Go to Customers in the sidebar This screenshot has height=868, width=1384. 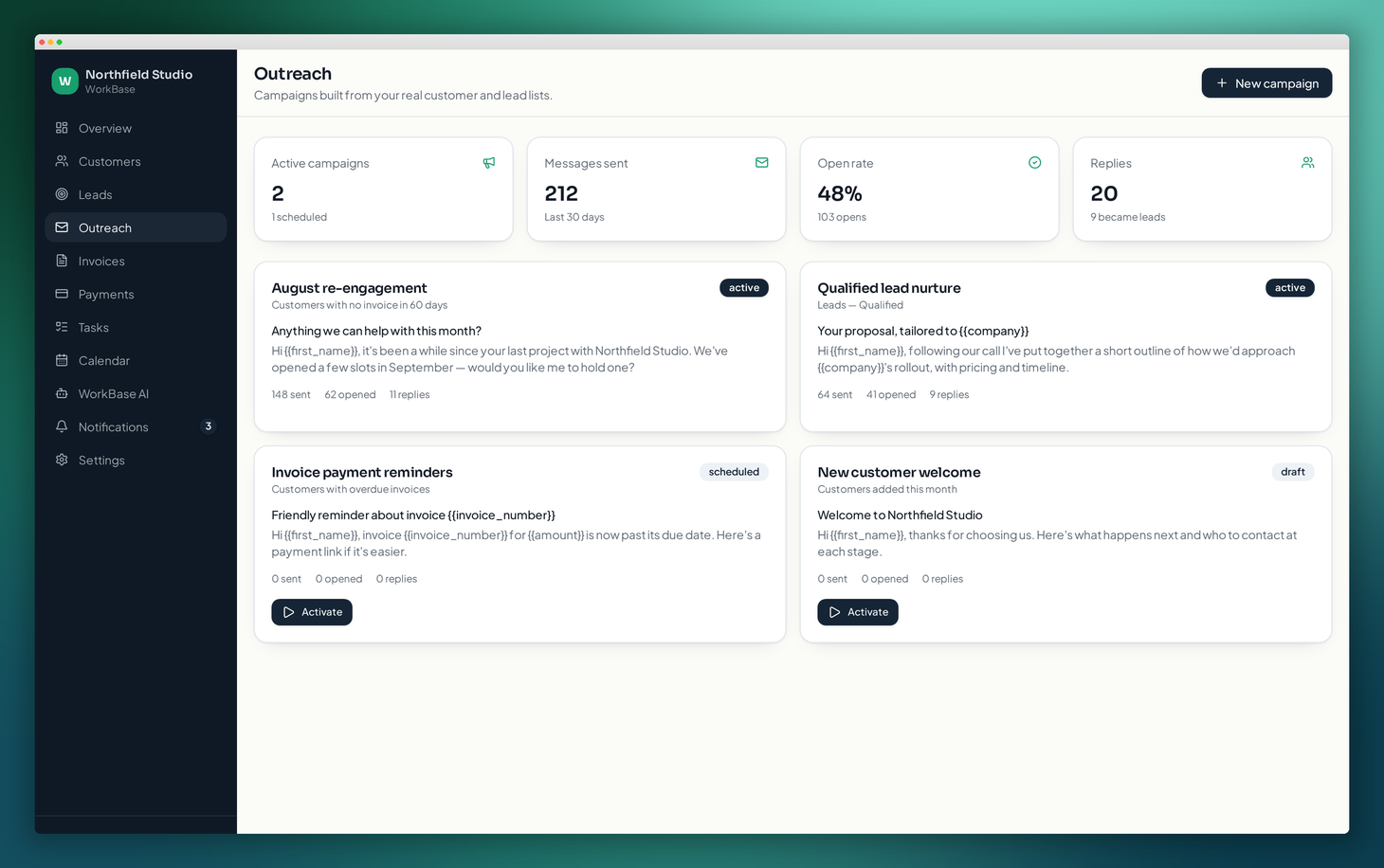(x=136, y=161)
